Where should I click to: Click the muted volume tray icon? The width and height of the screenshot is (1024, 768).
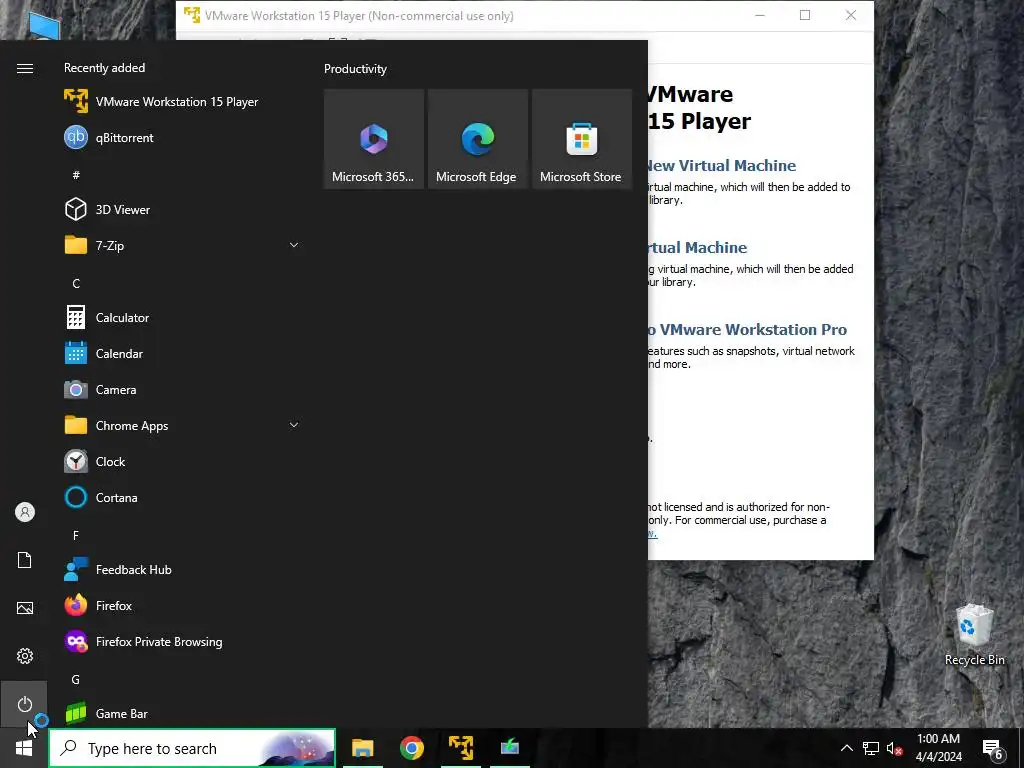(894, 748)
